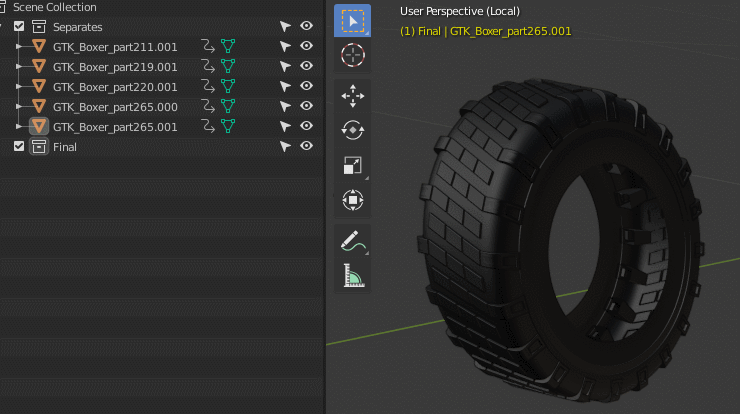Select GTK_Boxer_part219.001 name in outliner
This screenshot has width=740, height=414.
(115, 67)
